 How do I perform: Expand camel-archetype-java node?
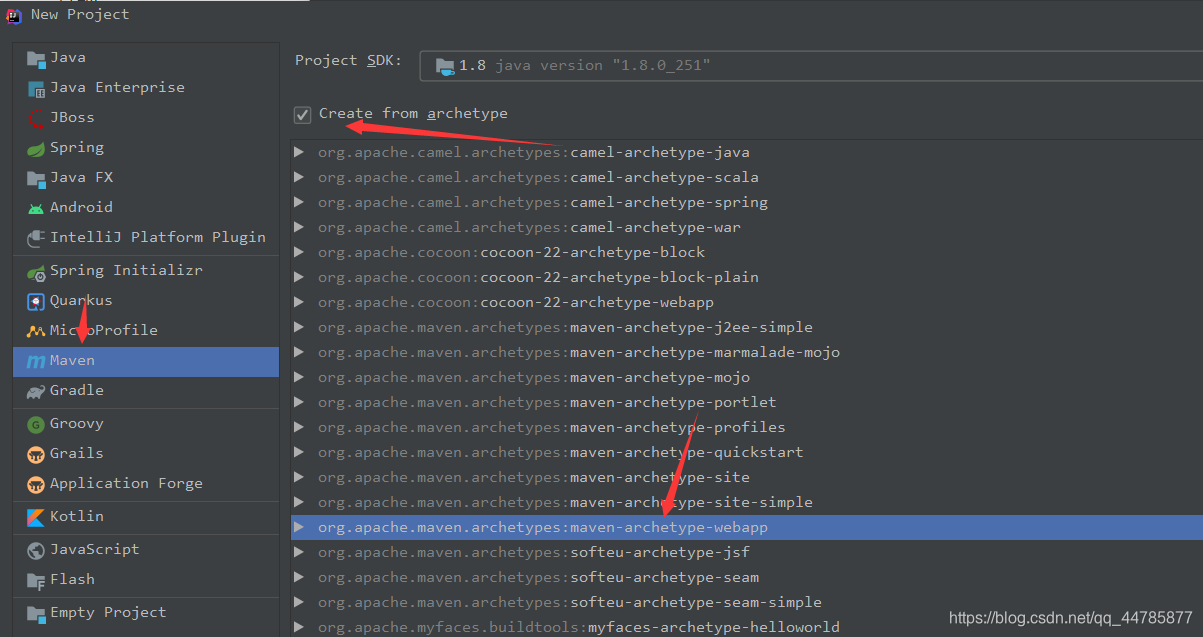[299, 153]
